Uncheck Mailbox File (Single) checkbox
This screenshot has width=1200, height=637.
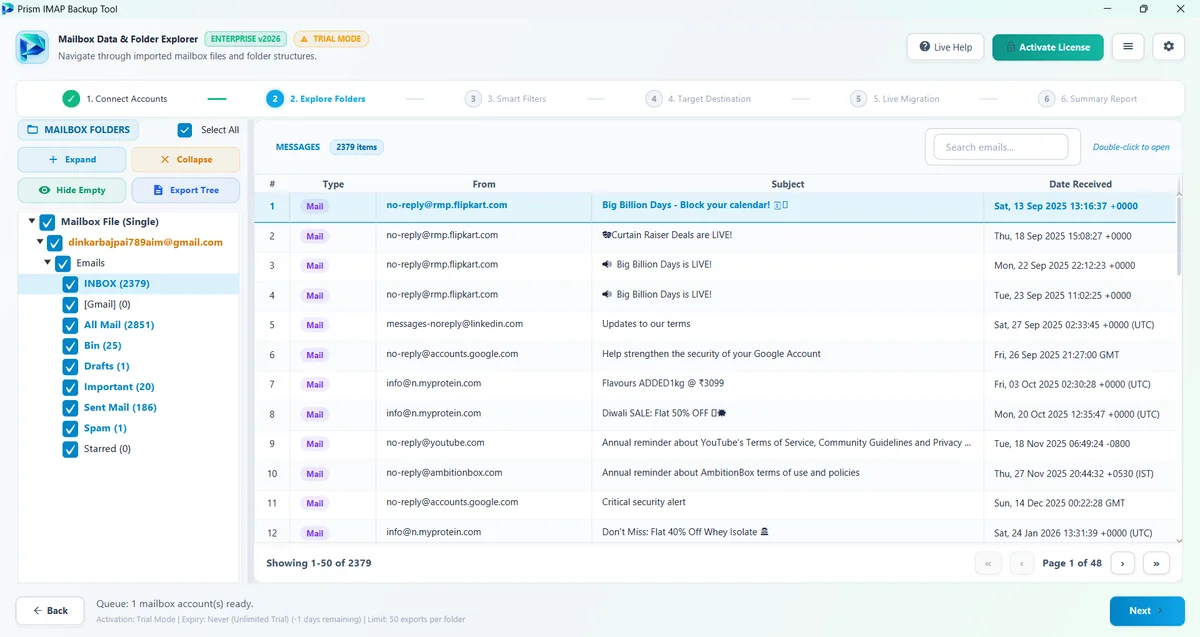click(47, 222)
